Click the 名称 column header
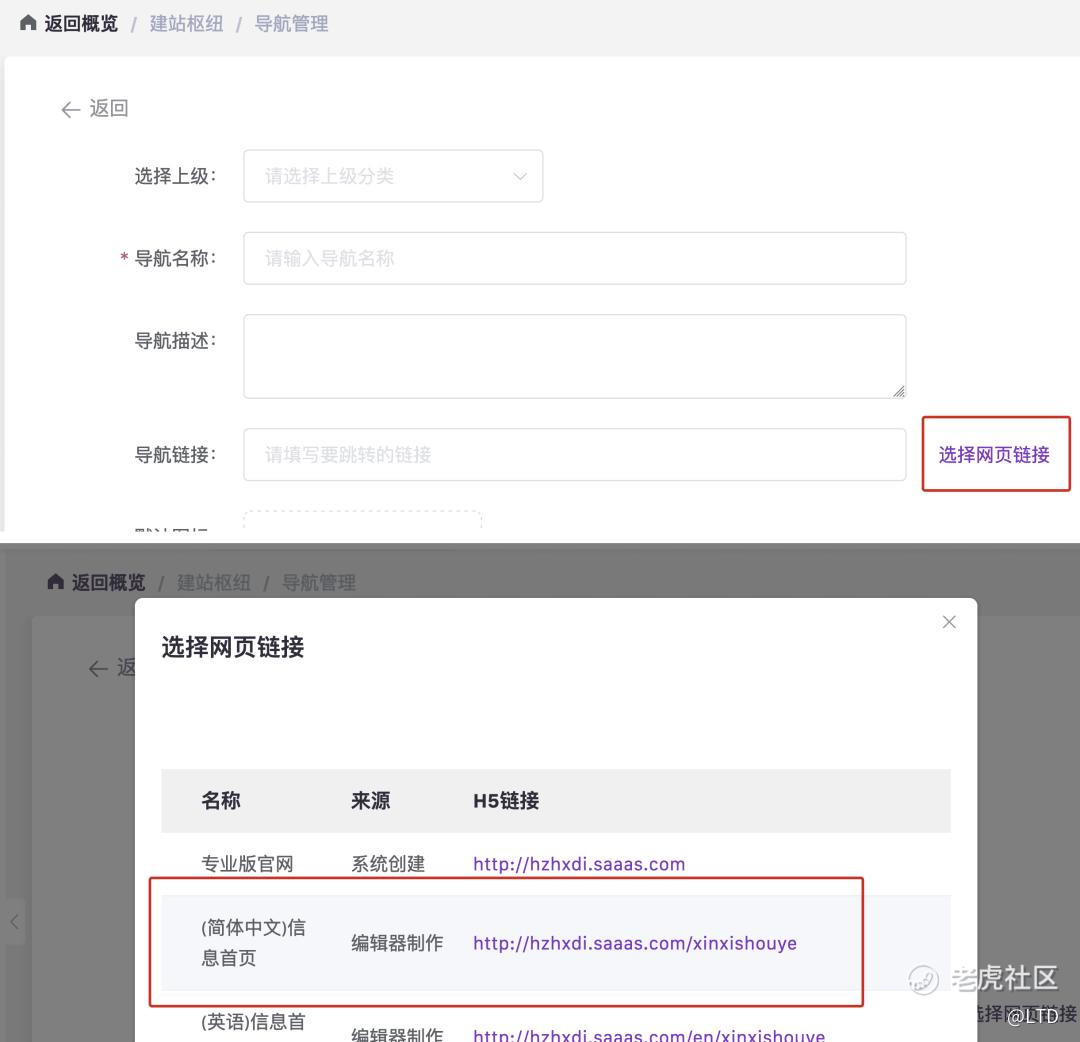1080x1042 pixels. tap(221, 800)
